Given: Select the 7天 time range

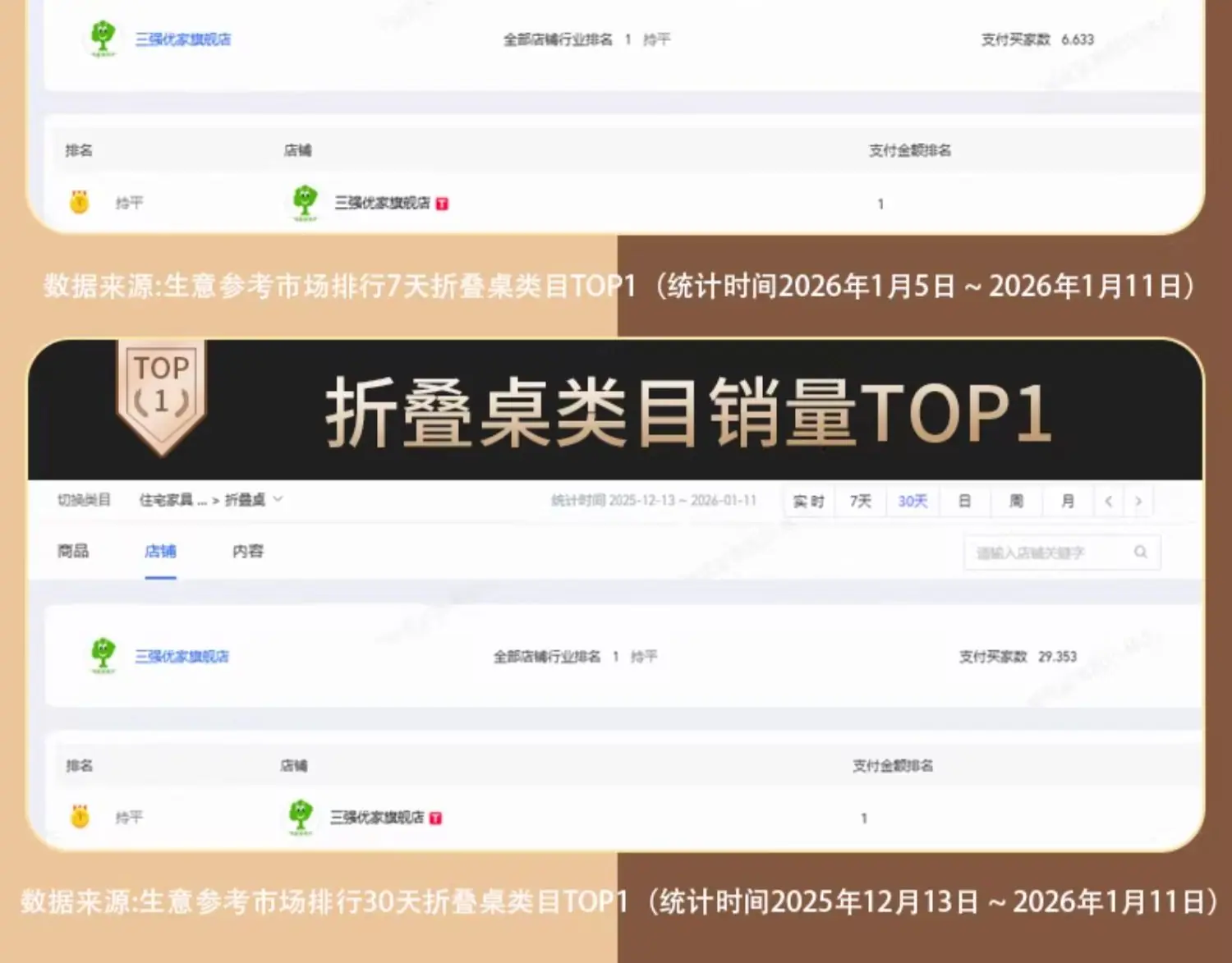Looking at the screenshot, I should pyautogui.click(x=860, y=501).
